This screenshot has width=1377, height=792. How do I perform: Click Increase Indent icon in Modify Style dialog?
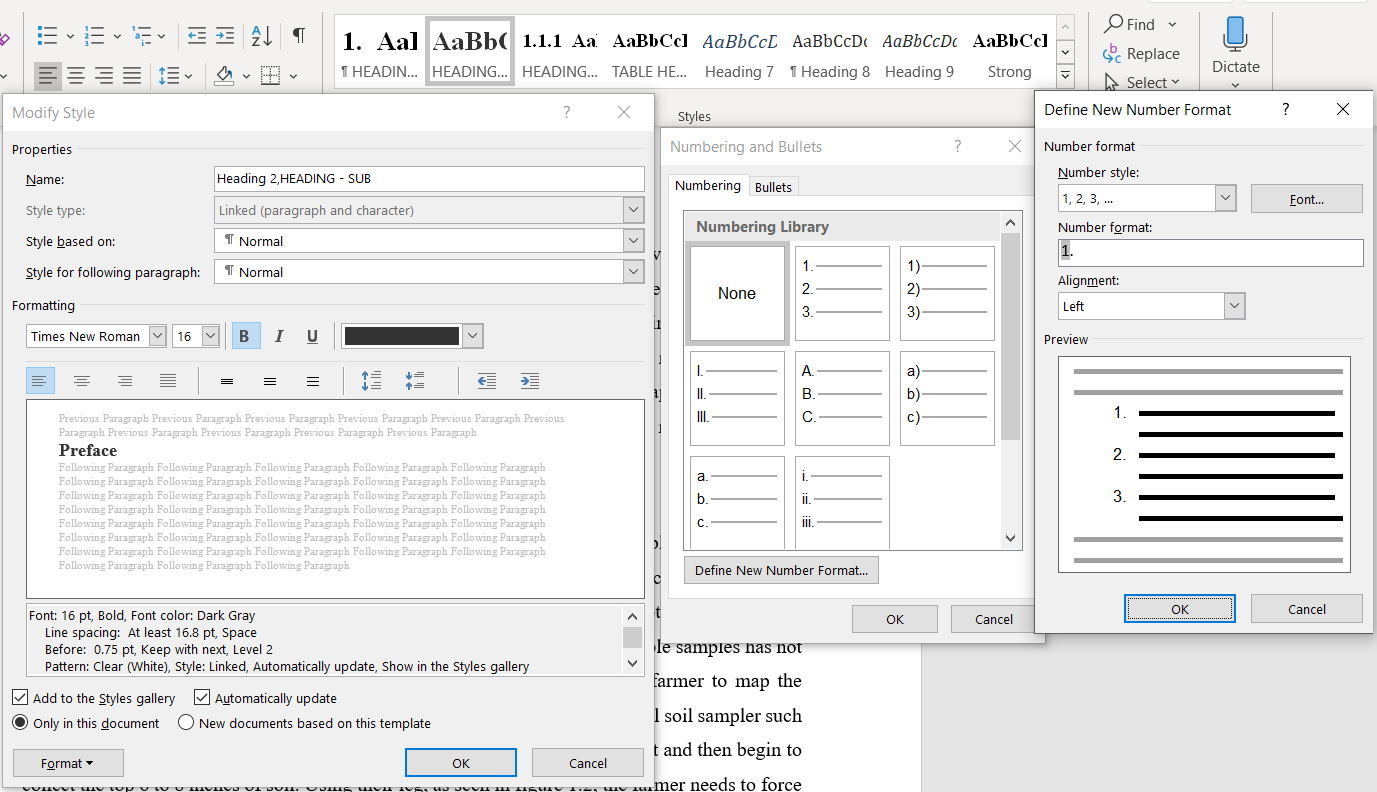530,380
